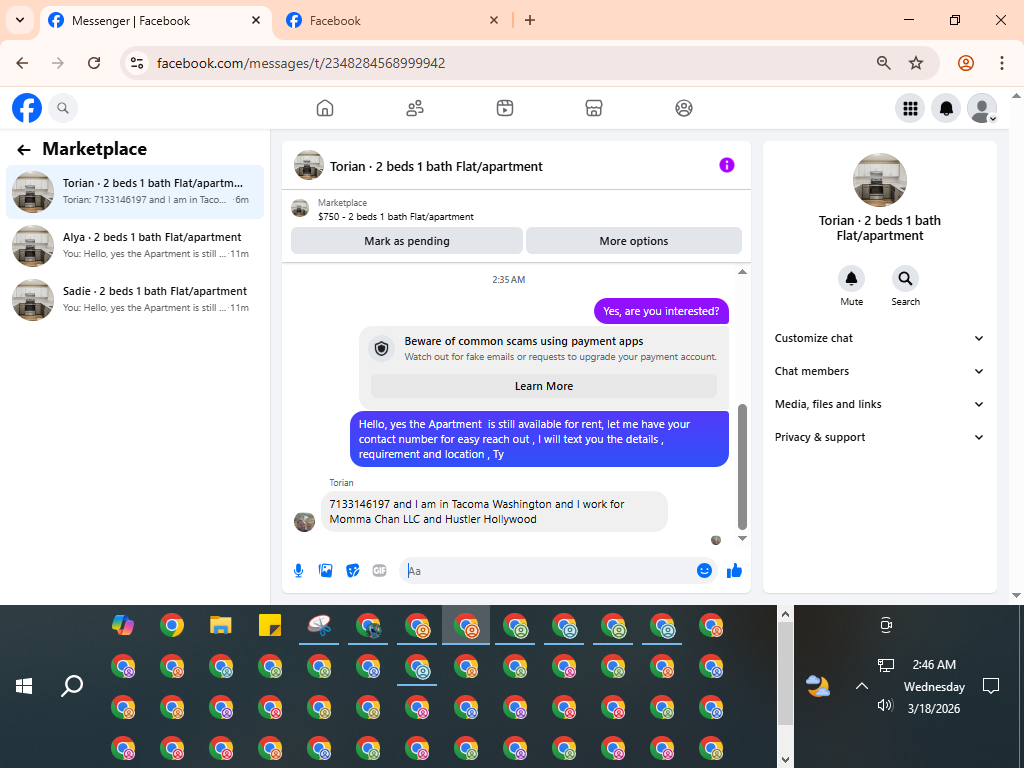The height and width of the screenshot is (768, 1024).
Task: Search in conversation magnifier icon
Action: 905,279
